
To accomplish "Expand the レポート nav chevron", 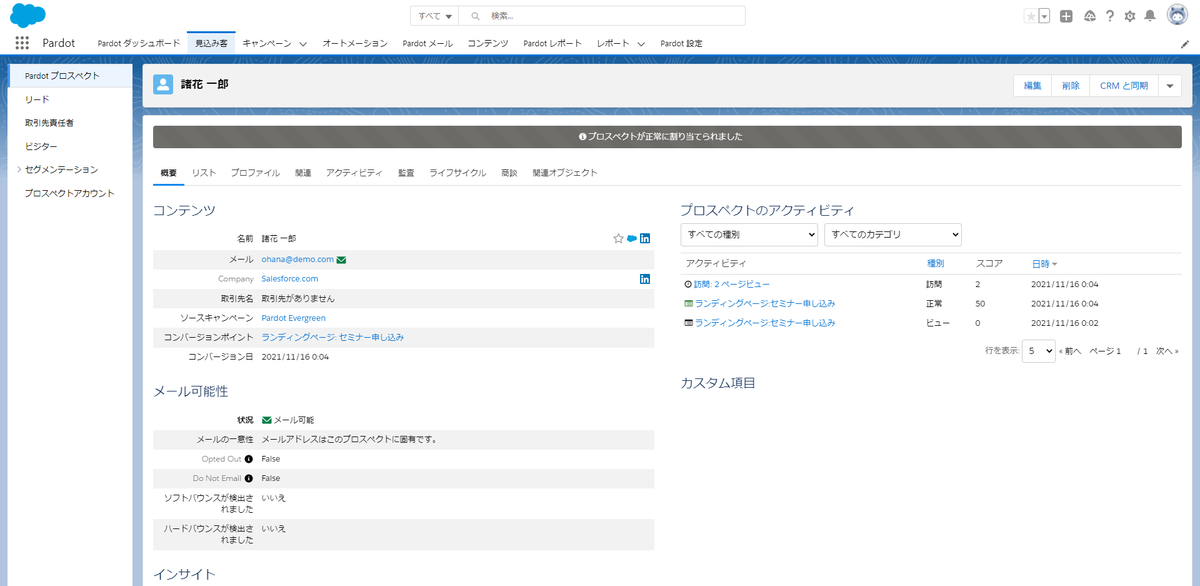I will click(x=639, y=44).
